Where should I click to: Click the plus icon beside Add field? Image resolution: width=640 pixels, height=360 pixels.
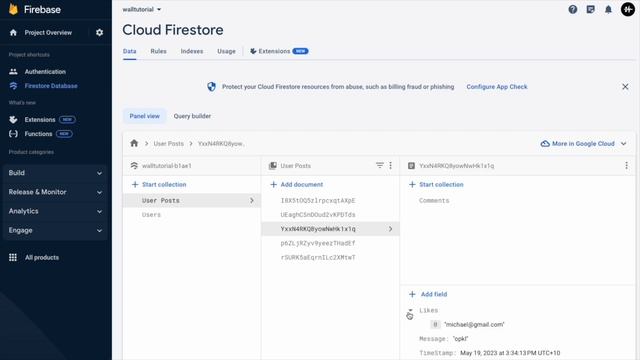(412, 294)
